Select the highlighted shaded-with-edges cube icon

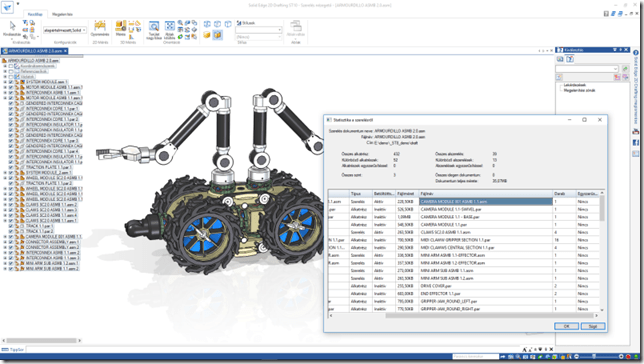217,35
